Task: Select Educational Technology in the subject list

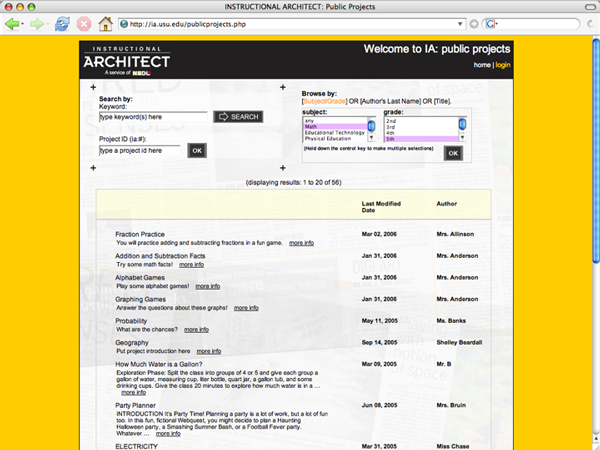Action: (335, 132)
